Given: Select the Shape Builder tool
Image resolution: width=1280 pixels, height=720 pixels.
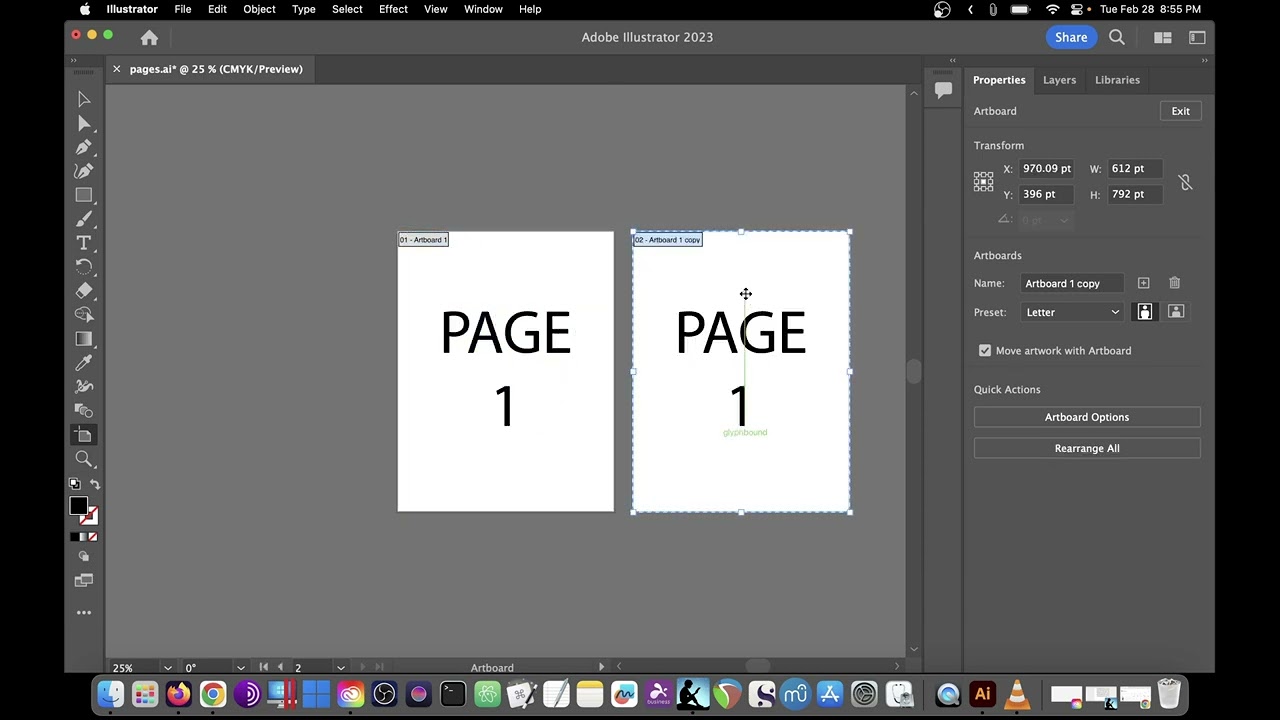Looking at the screenshot, I should click(x=84, y=315).
